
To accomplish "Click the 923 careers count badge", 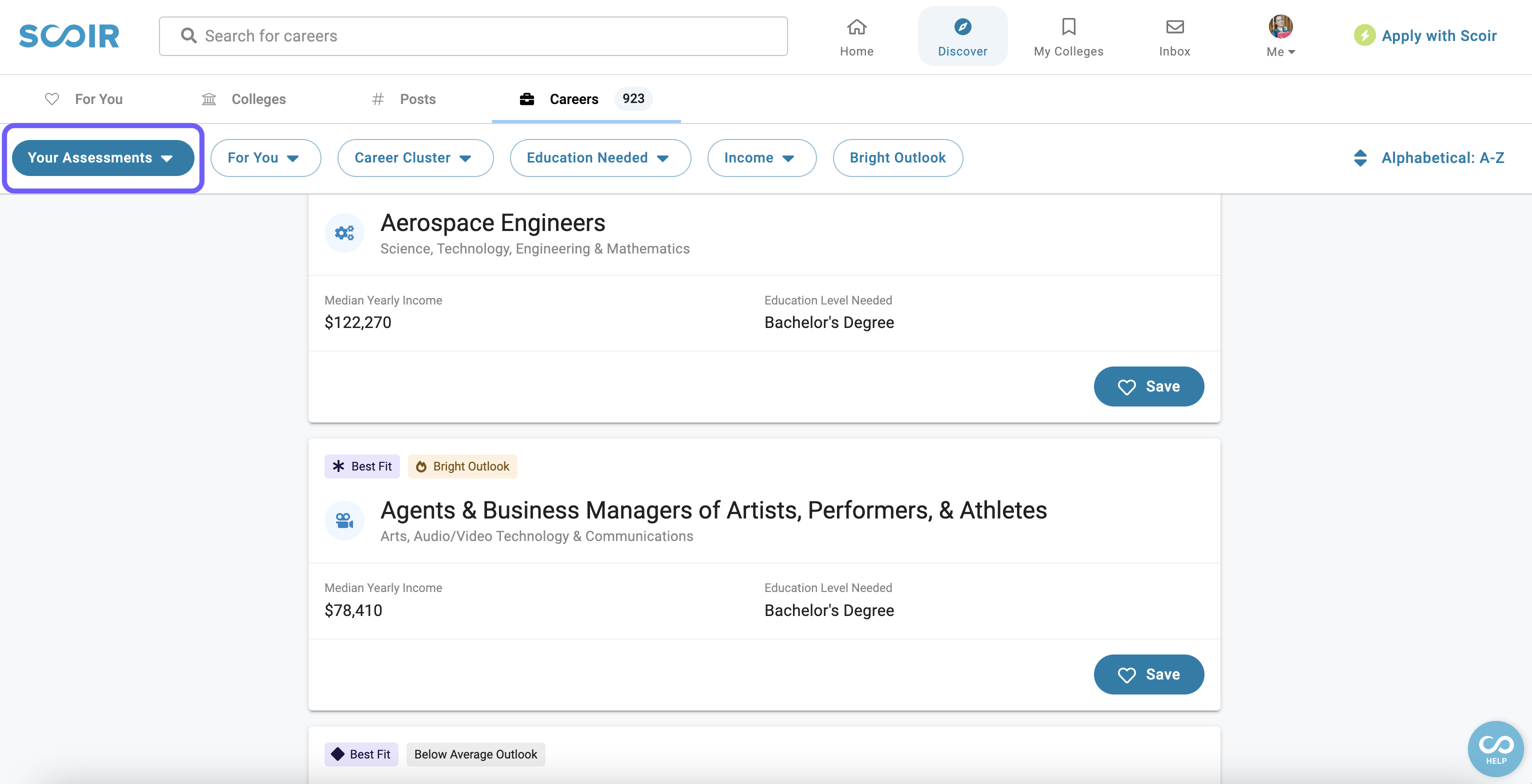I will click(x=633, y=98).
